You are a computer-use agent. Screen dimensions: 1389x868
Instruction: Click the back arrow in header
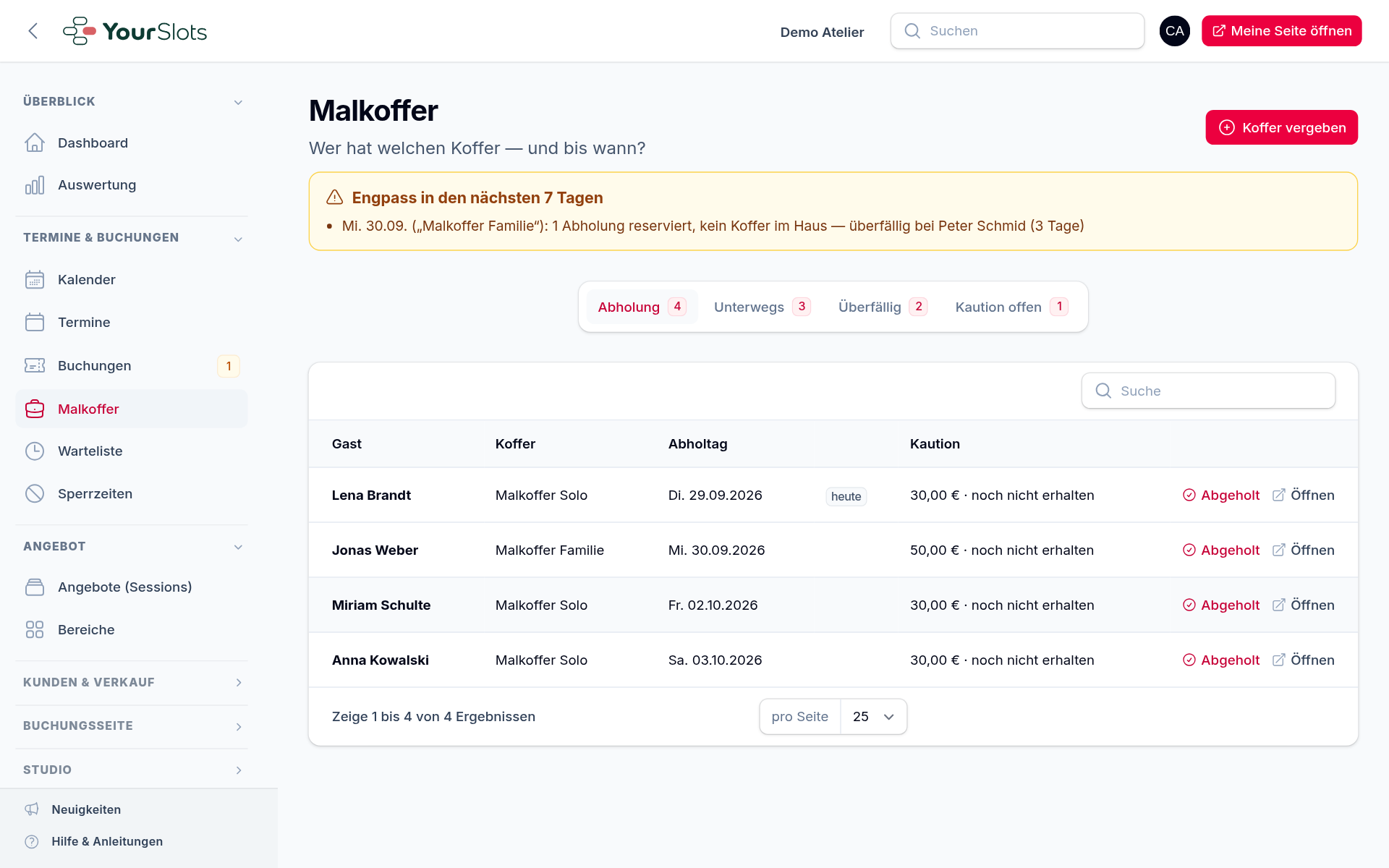click(33, 31)
